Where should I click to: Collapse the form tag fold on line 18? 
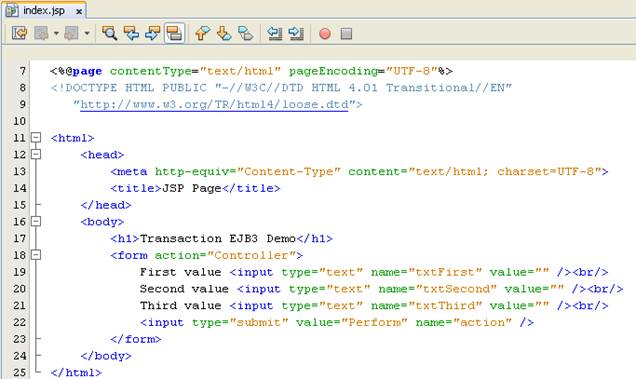tap(36, 255)
